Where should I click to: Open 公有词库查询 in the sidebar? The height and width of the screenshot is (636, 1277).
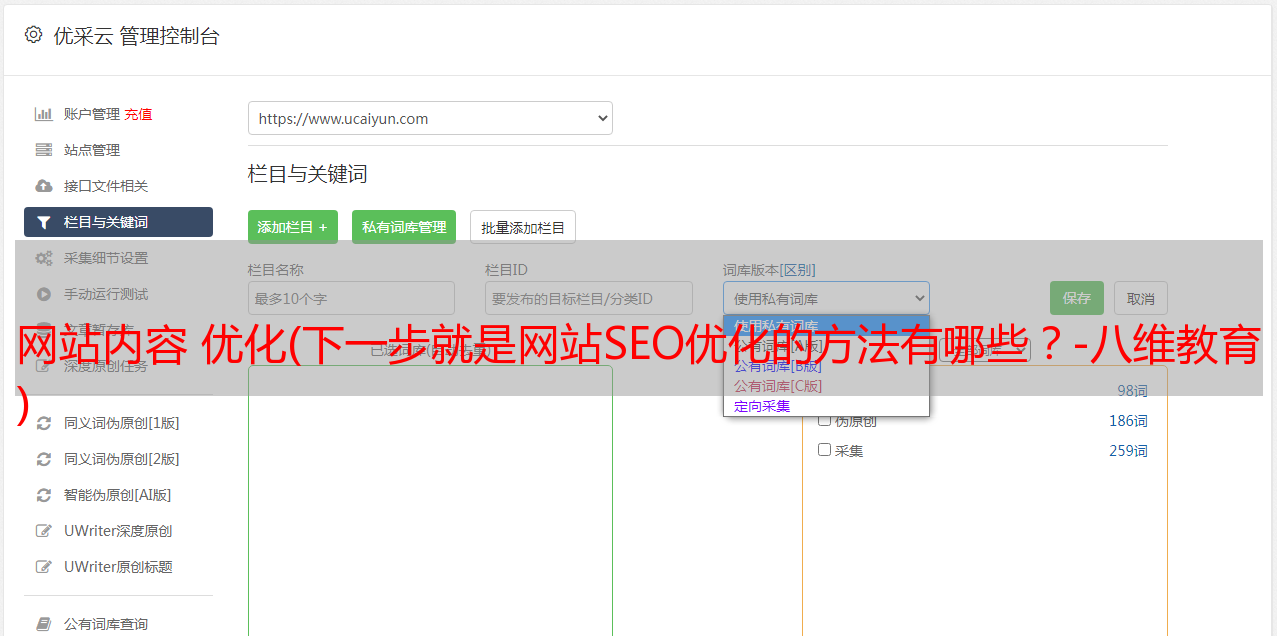pyautogui.click(x=106, y=624)
